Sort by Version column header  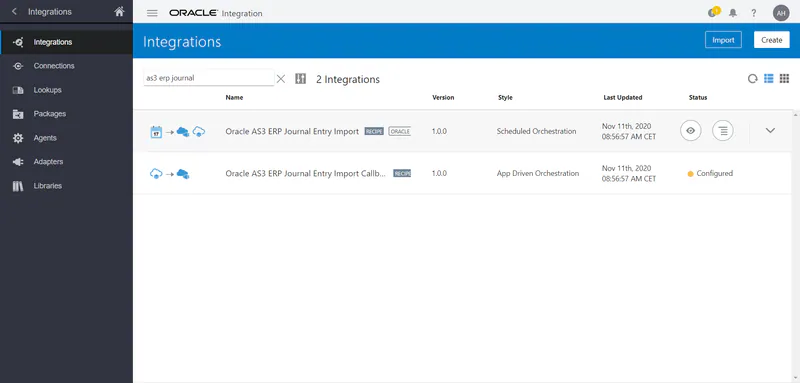click(443, 97)
